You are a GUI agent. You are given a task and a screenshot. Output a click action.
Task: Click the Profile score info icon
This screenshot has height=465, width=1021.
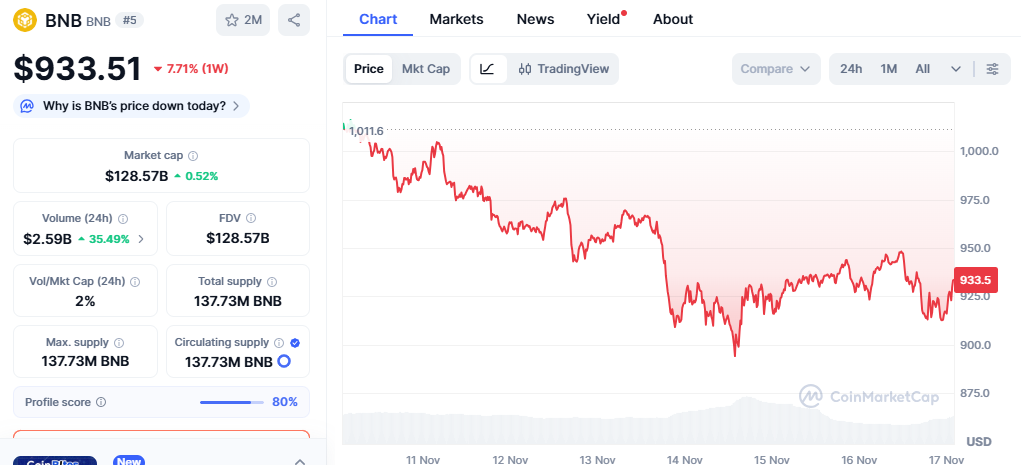(x=102, y=402)
